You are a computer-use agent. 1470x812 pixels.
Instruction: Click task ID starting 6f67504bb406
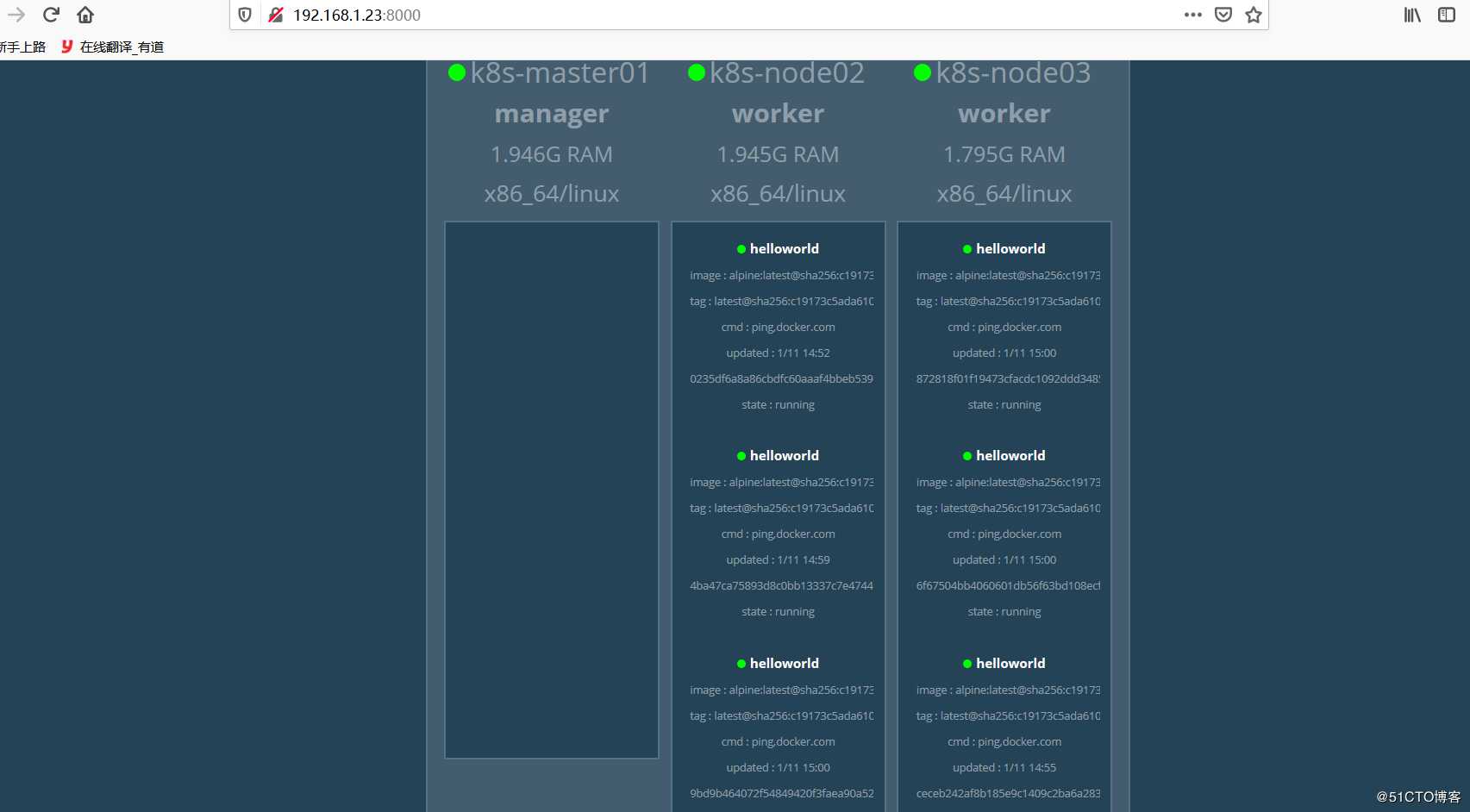(x=1008, y=586)
